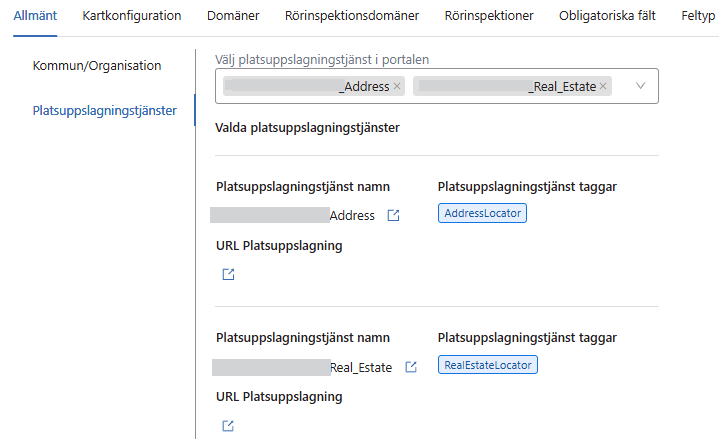Go to the Domäner tab

233,15
